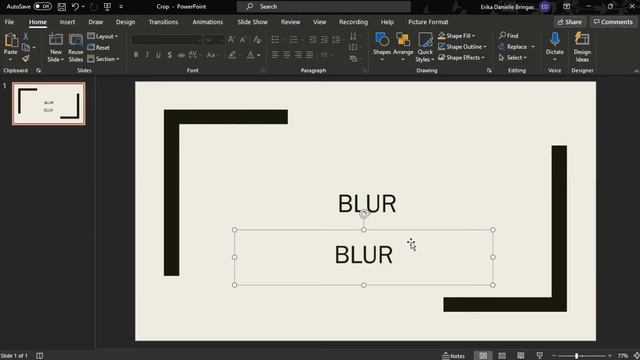The height and width of the screenshot is (360, 640).
Task: Open the Shapes gallery
Action: (x=382, y=47)
